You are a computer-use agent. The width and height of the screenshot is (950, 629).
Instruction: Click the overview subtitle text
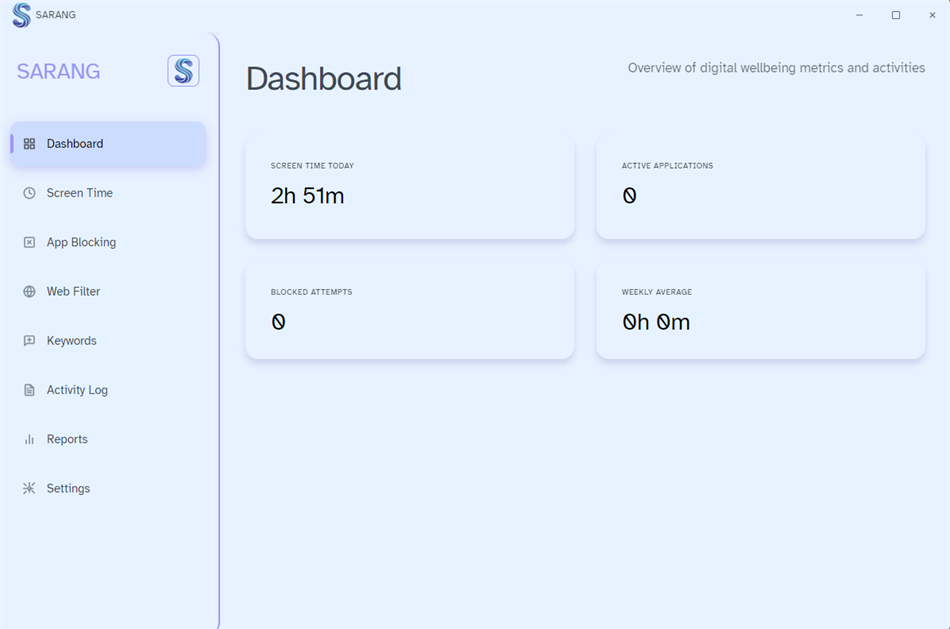tap(776, 68)
